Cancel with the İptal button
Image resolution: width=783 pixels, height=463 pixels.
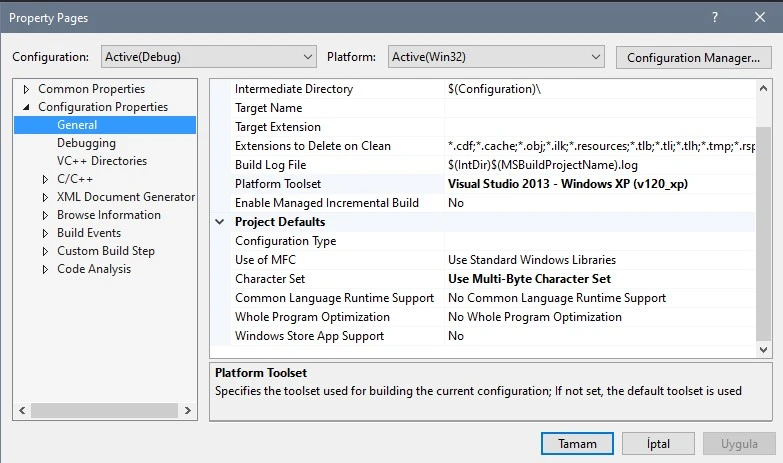click(658, 444)
